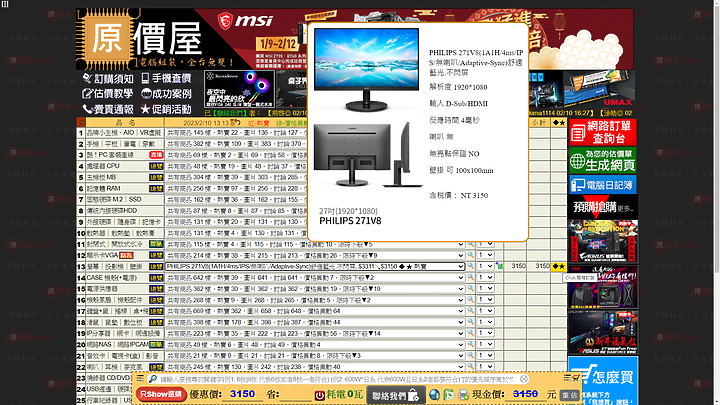Open the magnifier icon beside PHILIPS 271V8 row

point(470,266)
